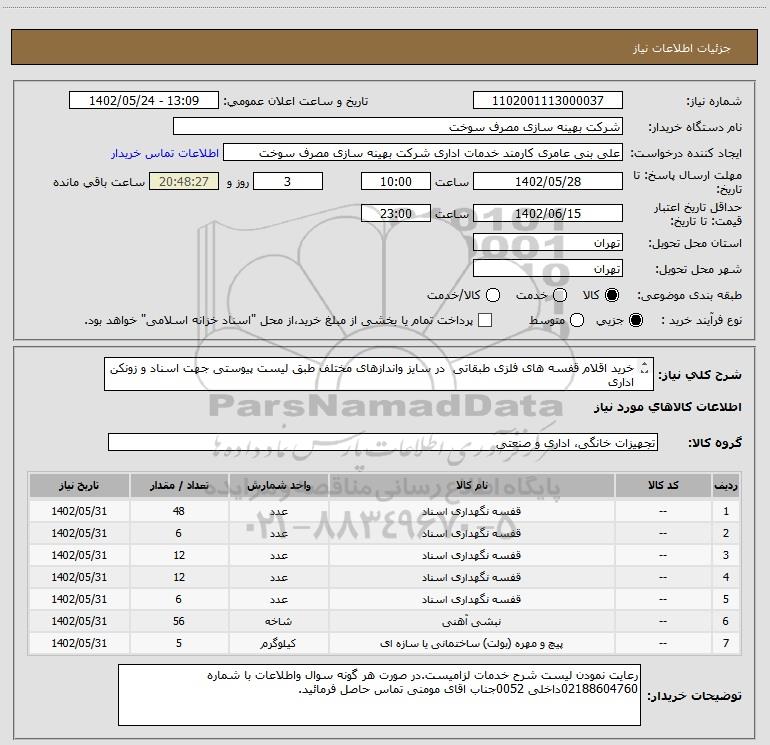Click the توضیحات خریدار text box

[378, 695]
